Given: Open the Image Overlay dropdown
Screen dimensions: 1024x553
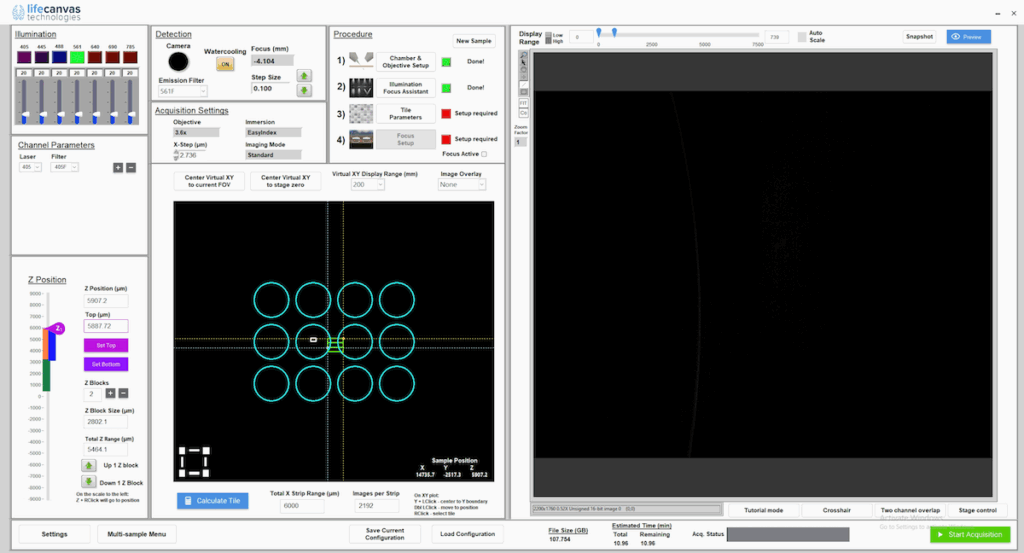Looking at the screenshot, I should click(462, 185).
